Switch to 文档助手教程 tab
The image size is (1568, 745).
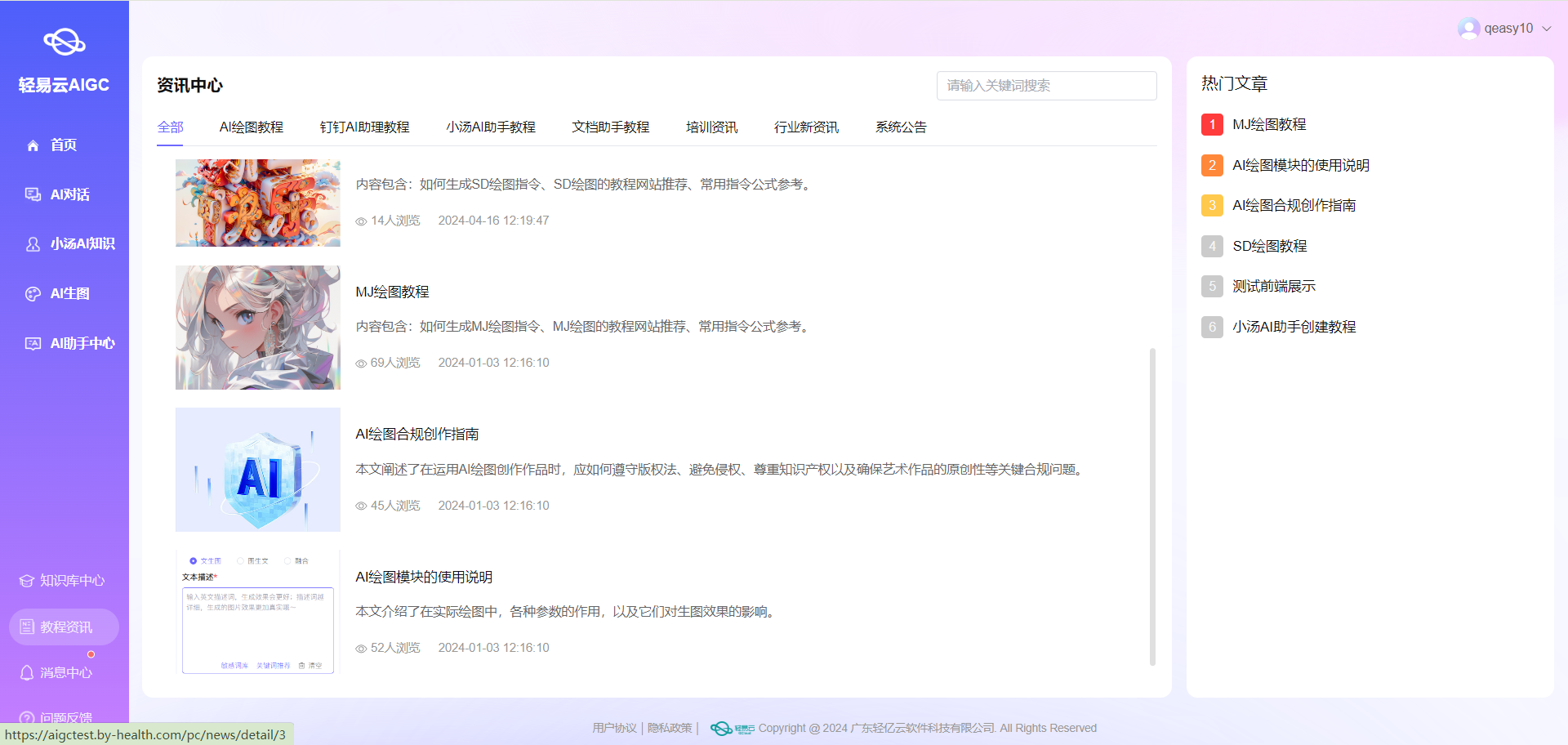pyautogui.click(x=611, y=127)
